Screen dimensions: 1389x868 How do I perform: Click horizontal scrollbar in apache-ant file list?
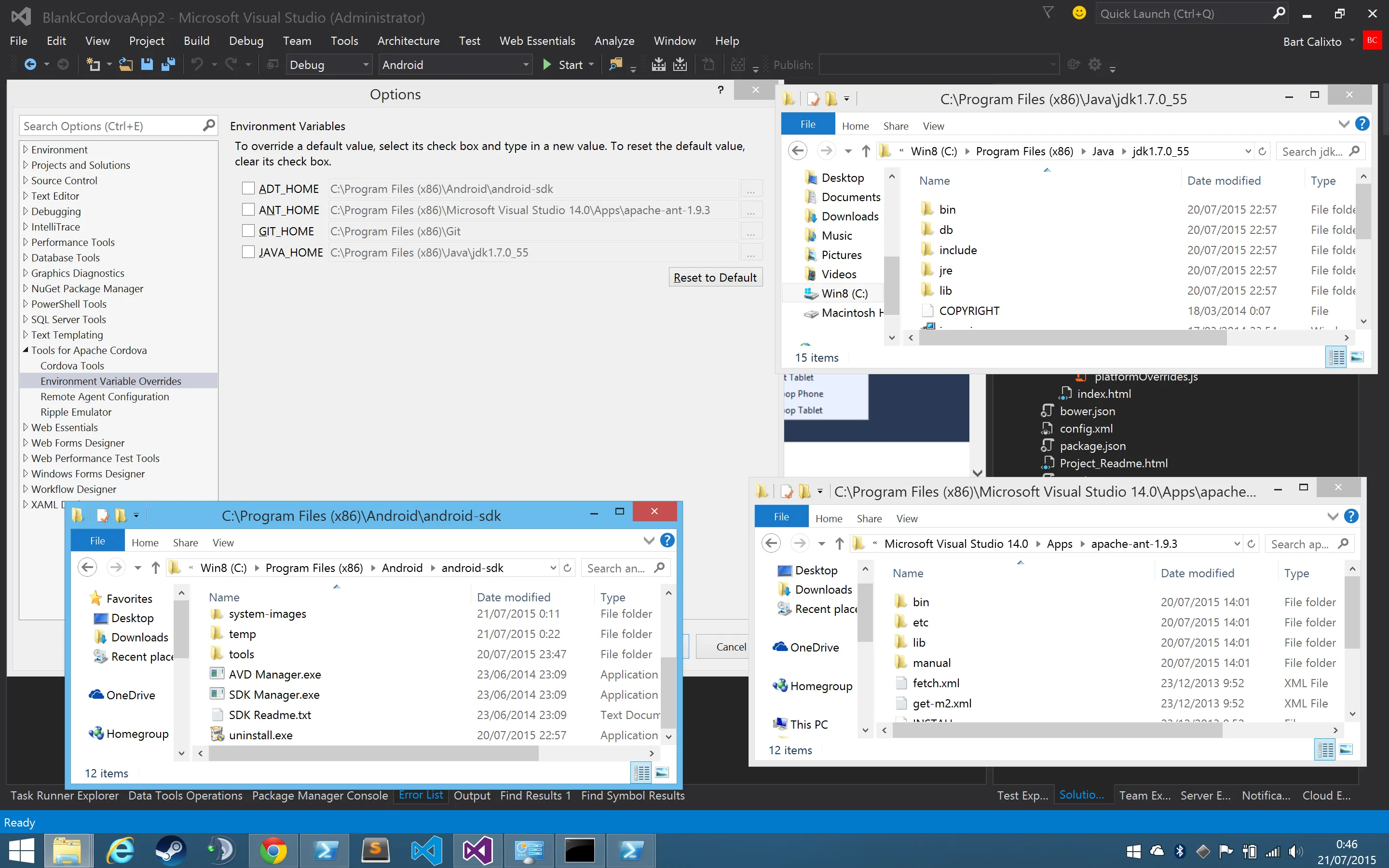click(1057, 730)
